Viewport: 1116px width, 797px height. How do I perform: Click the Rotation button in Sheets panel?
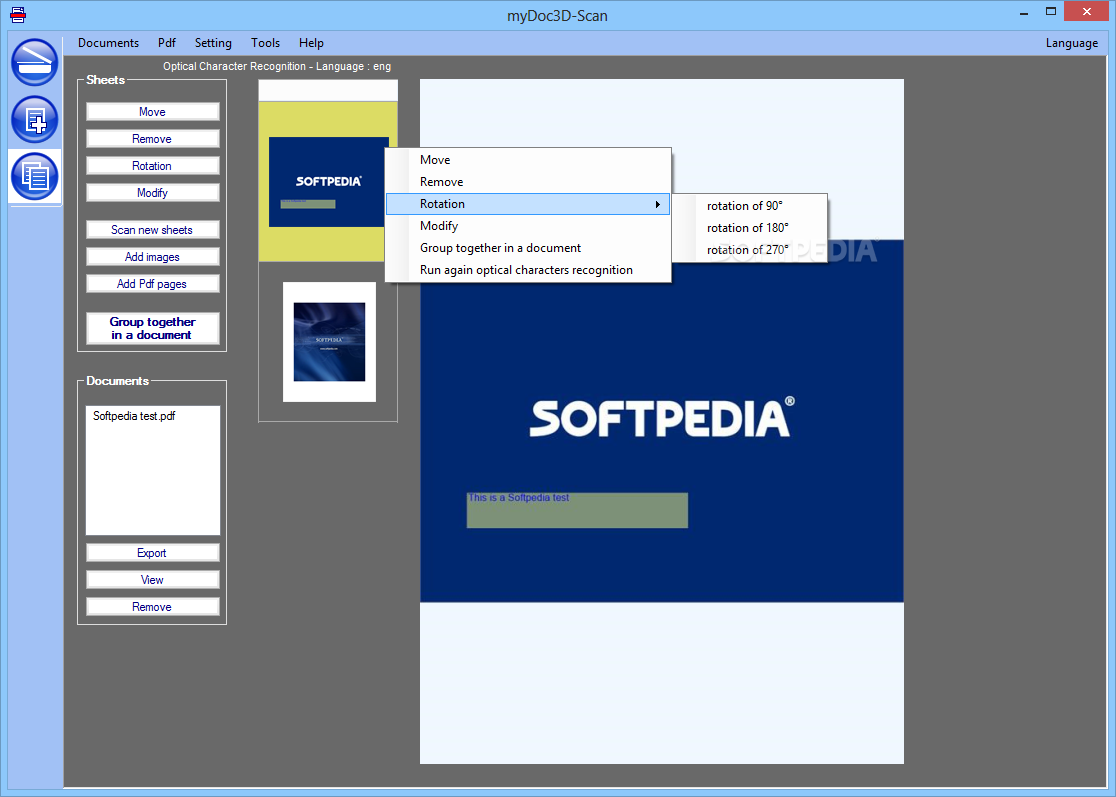pos(152,166)
